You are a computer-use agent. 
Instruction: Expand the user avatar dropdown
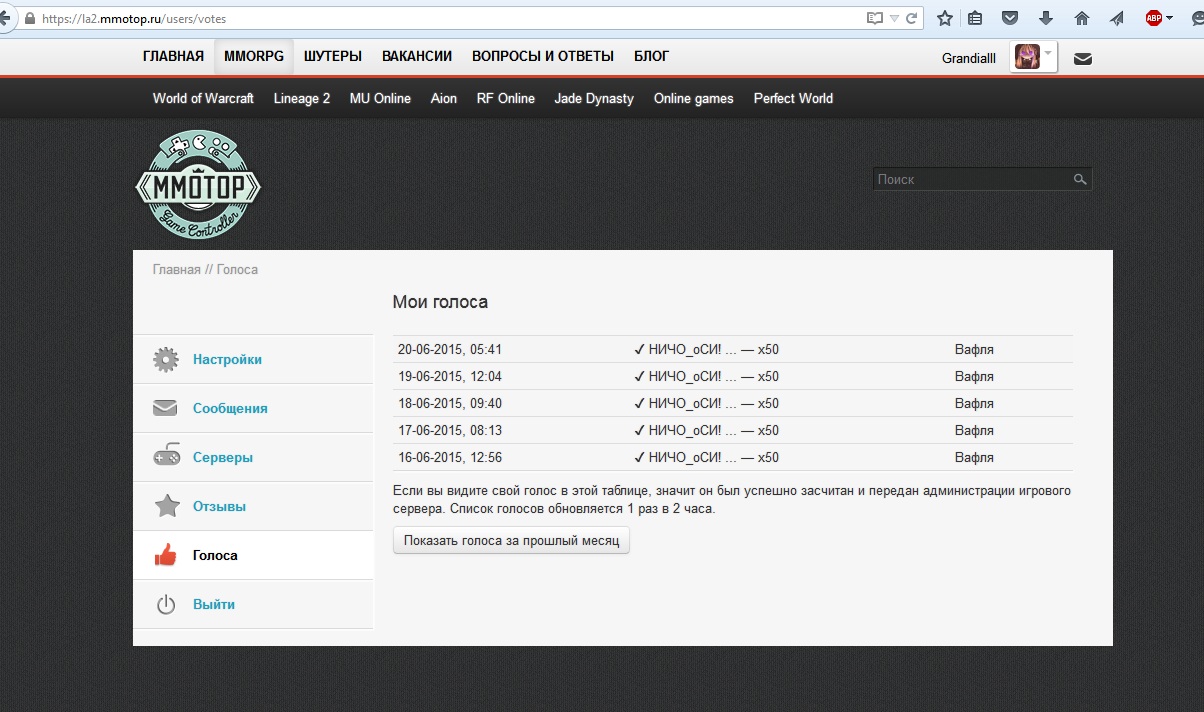tap(1048, 54)
